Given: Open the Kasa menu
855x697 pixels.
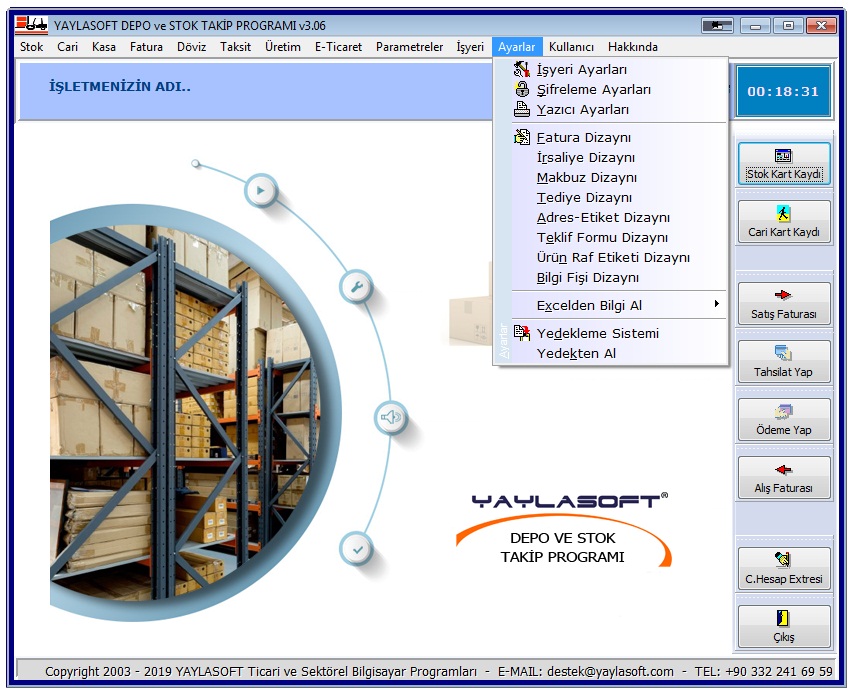Looking at the screenshot, I should click(104, 47).
